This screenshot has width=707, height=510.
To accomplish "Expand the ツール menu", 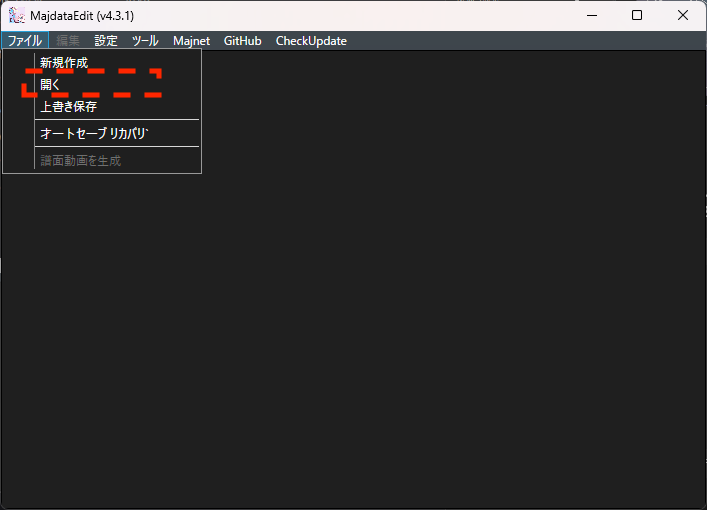I will point(145,41).
